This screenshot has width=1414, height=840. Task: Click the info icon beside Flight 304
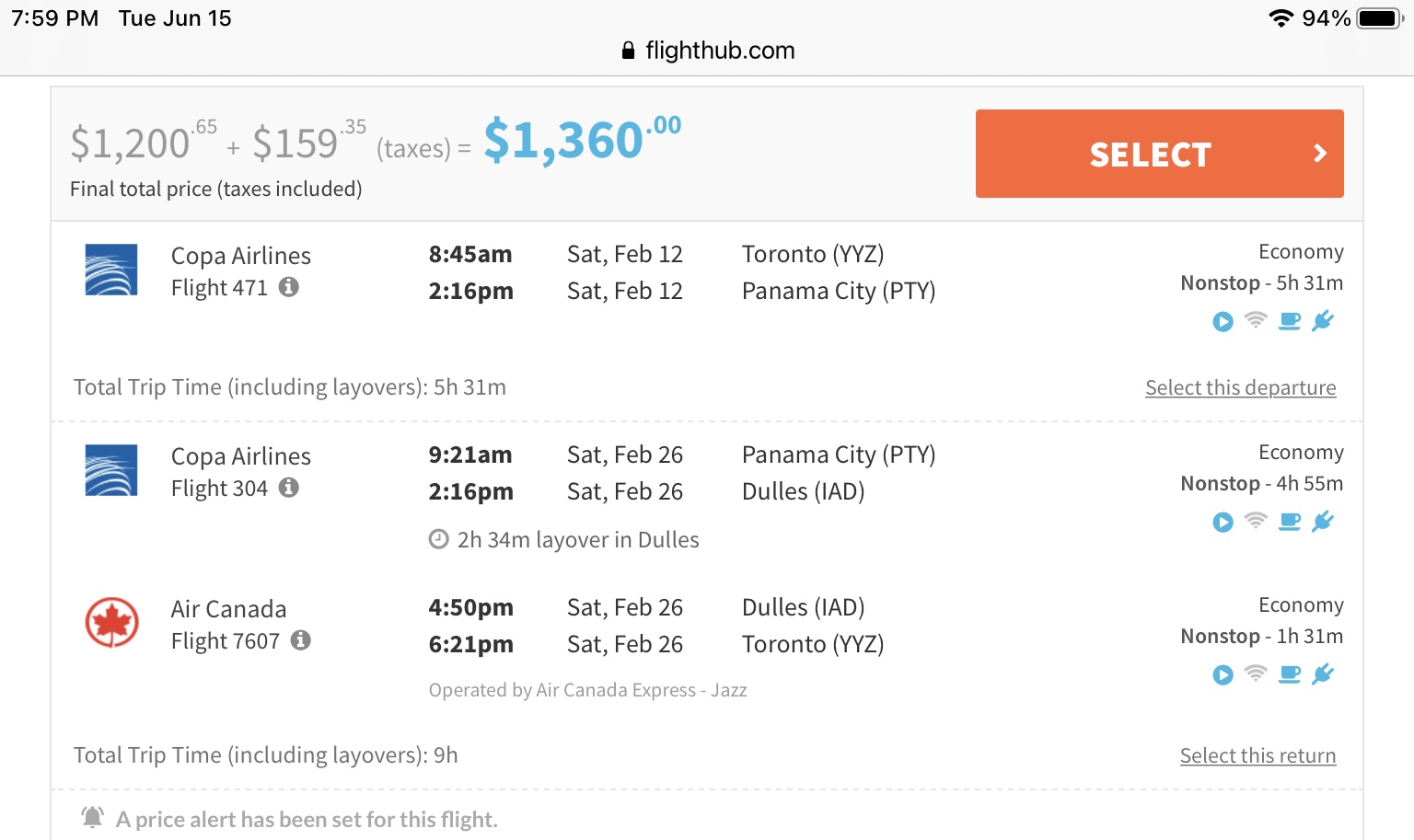(289, 488)
